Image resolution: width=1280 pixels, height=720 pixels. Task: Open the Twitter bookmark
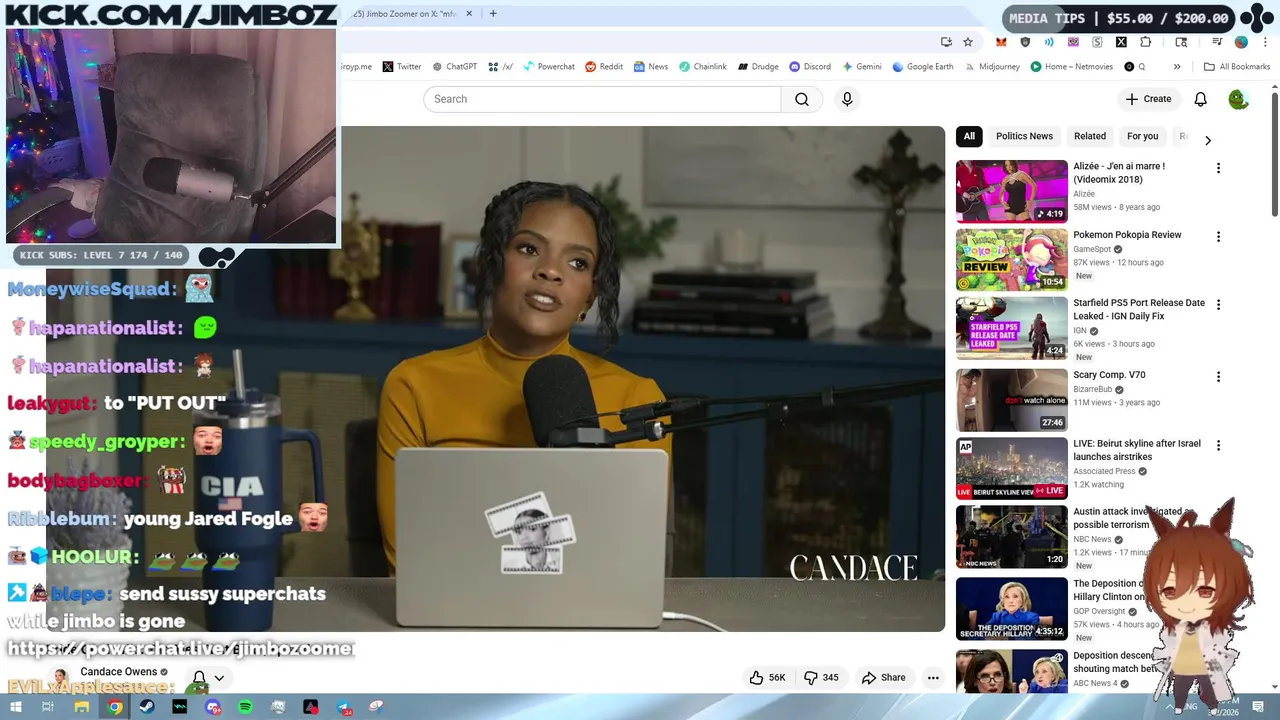tap(402, 67)
